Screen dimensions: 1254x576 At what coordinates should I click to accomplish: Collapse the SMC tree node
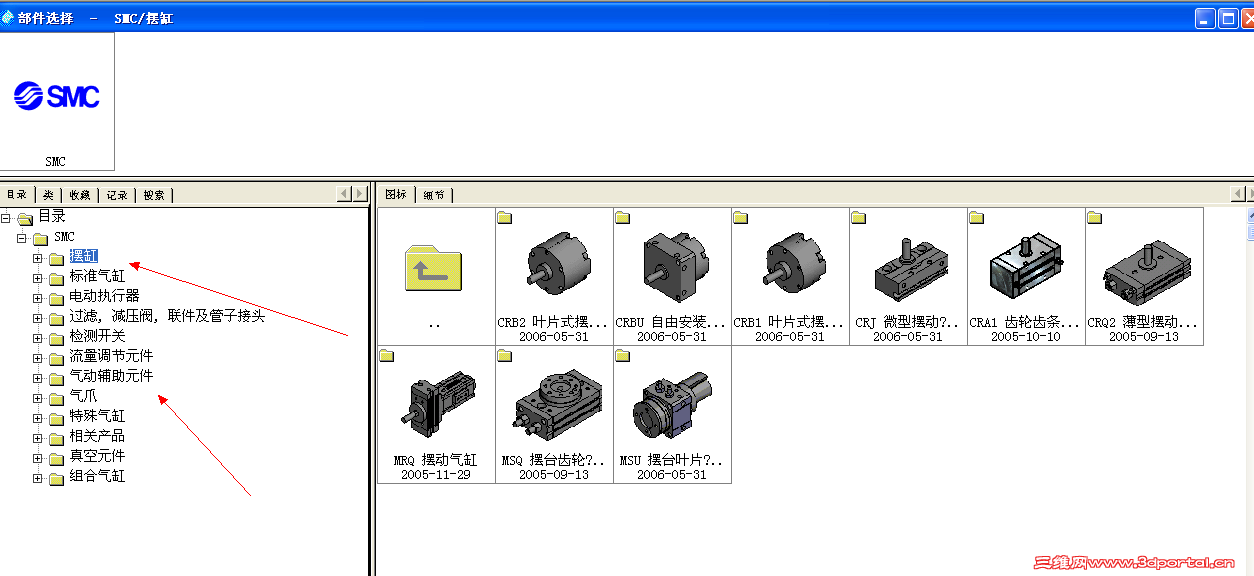[x=21, y=236]
